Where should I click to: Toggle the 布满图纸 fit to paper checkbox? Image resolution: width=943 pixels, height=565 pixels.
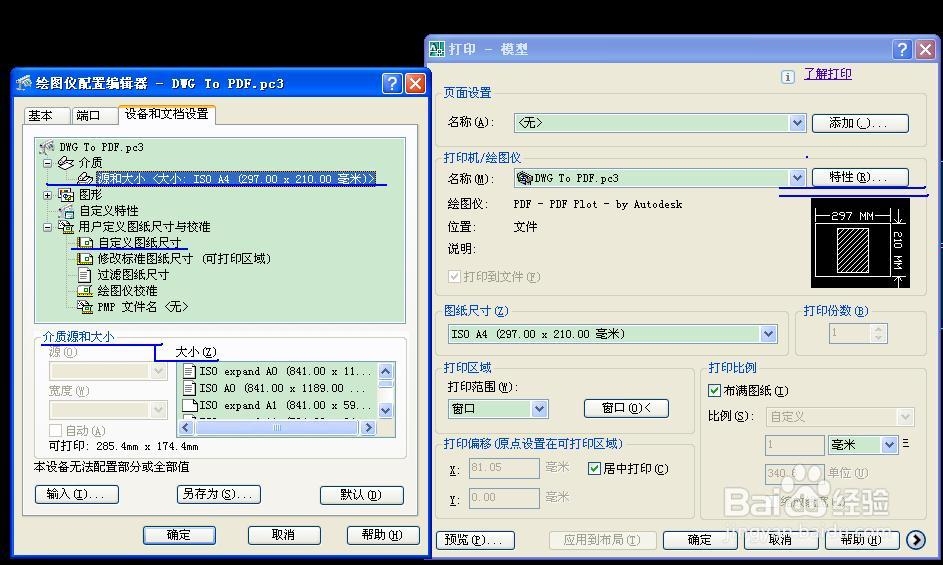(x=714, y=391)
